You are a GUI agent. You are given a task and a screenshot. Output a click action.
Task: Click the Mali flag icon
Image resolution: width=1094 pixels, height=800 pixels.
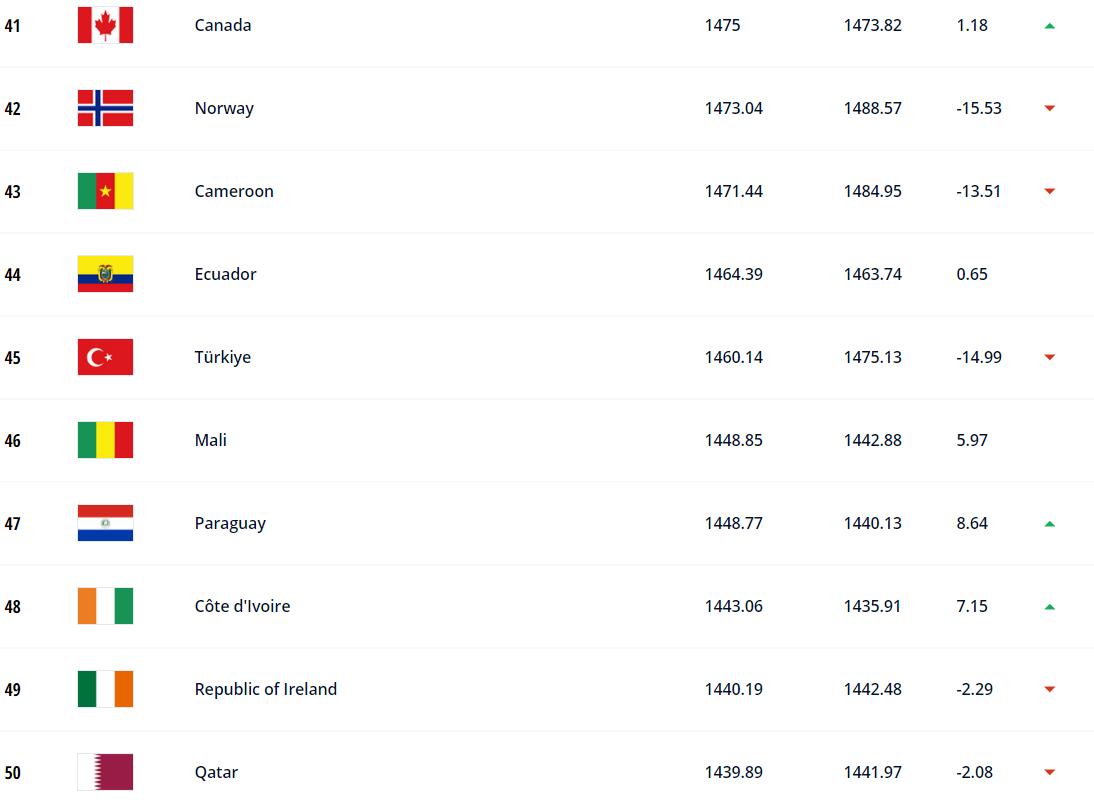pyautogui.click(x=105, y=440)
